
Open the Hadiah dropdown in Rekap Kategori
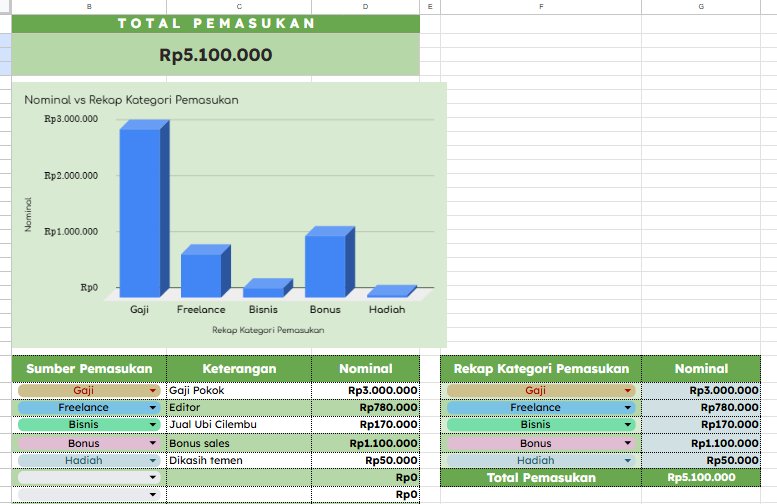(x=627, y=460)
